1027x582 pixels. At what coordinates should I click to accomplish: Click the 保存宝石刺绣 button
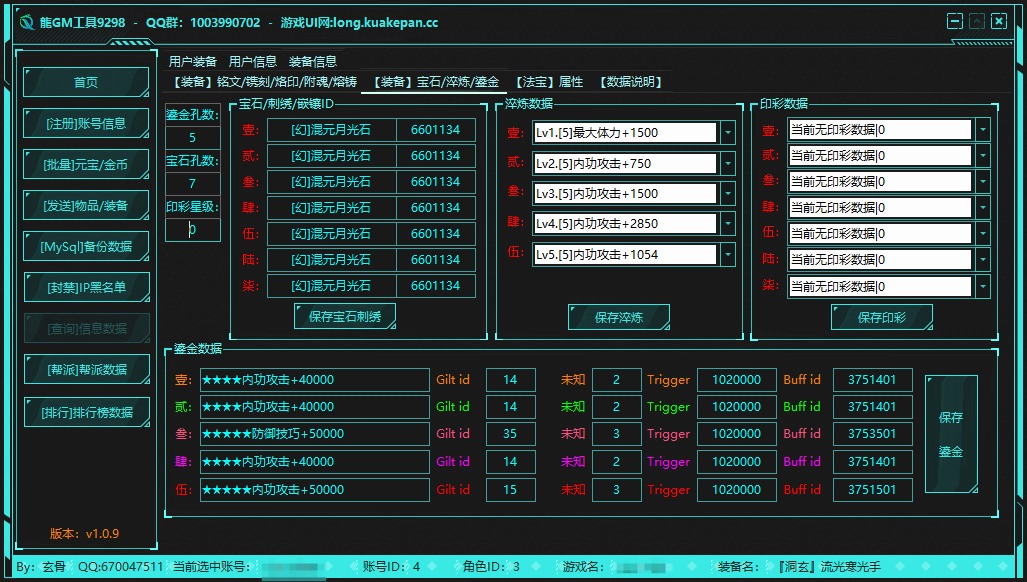[344, 317]
